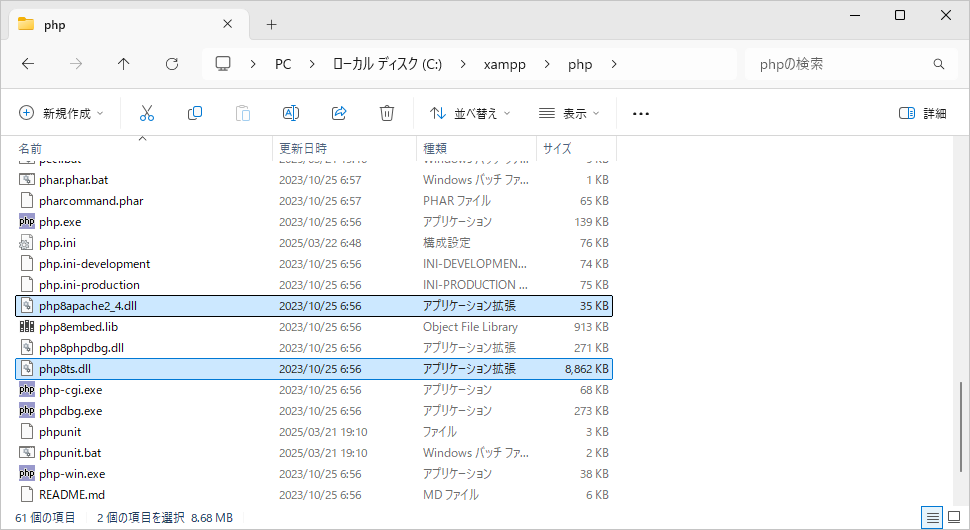Click the 61 個の項目 status text
The height and width of the screenshot is (530, 970).
tap(45, 518)
